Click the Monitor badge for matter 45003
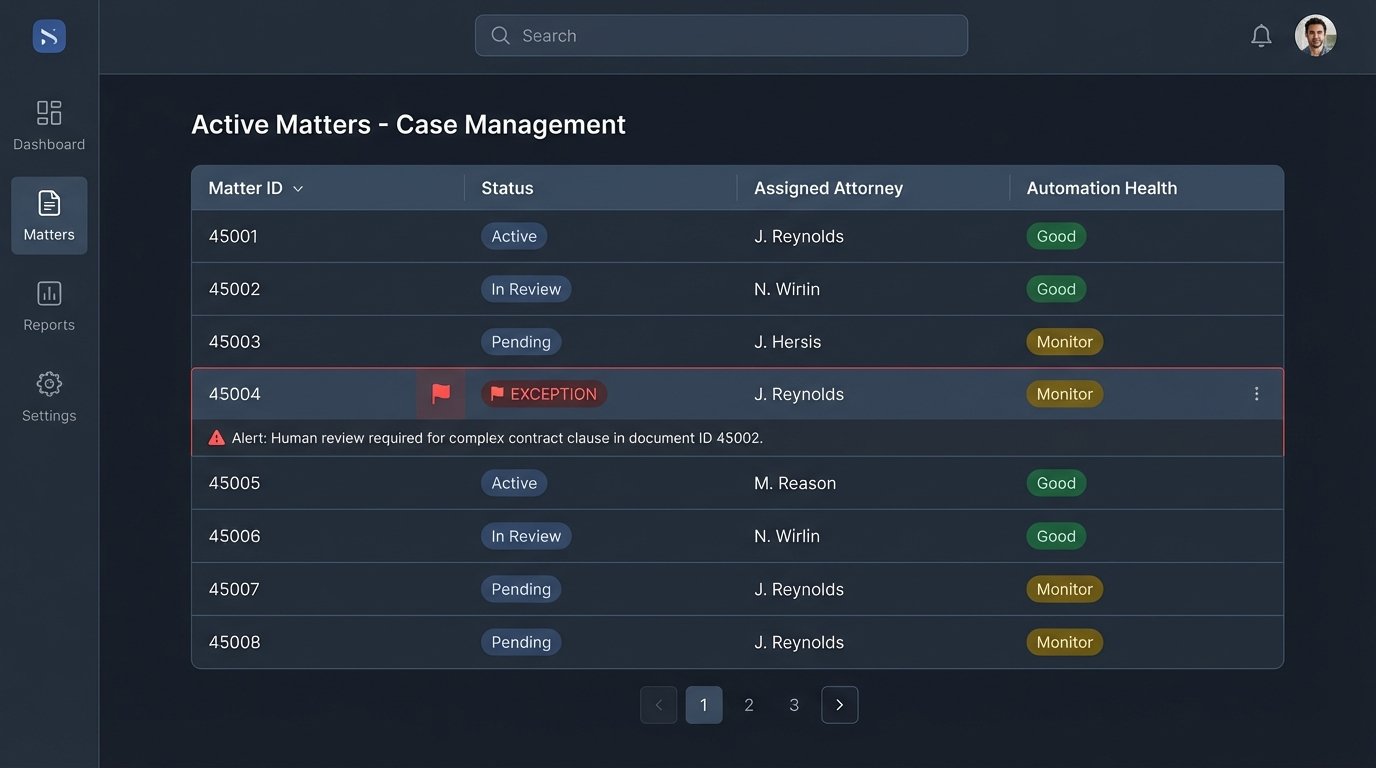 1064,342
